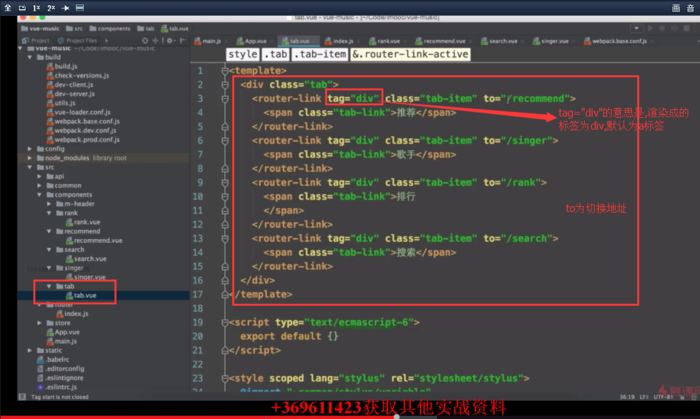The image size is (700, 419).
Task: Expand the common folder
Action: point(40,185)
